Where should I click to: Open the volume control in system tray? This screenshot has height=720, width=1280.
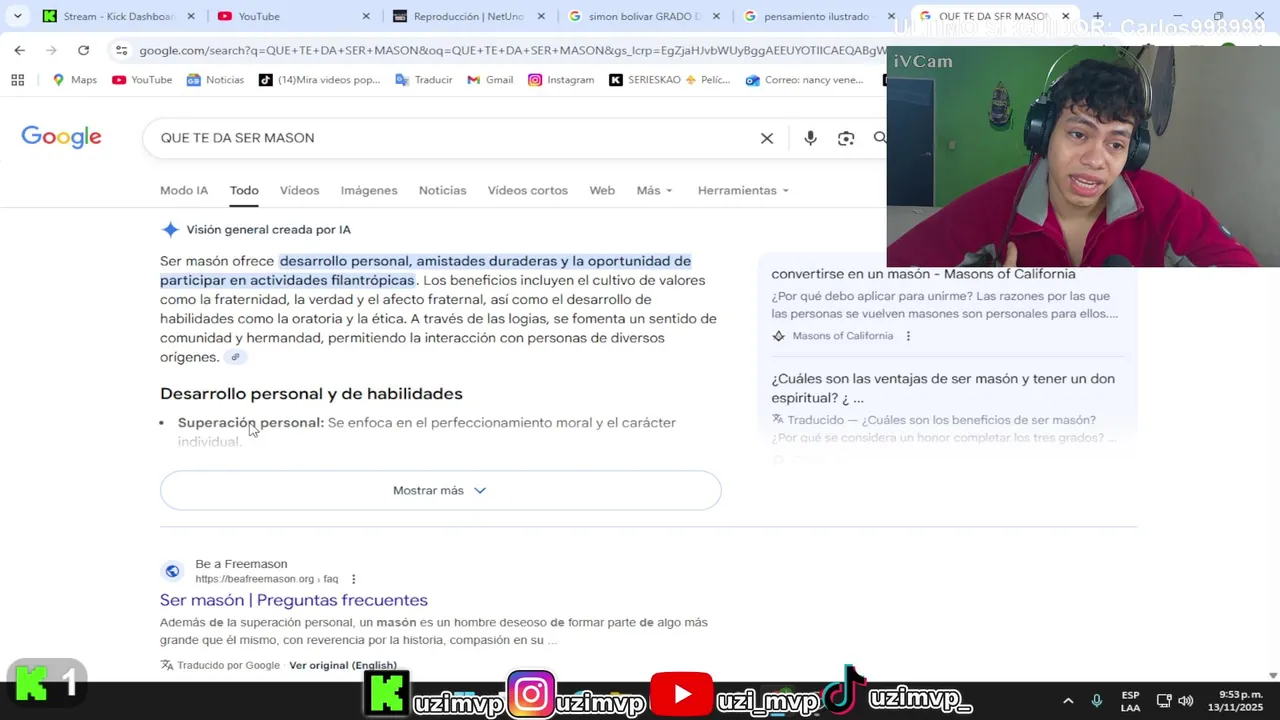click(1186, 701)
